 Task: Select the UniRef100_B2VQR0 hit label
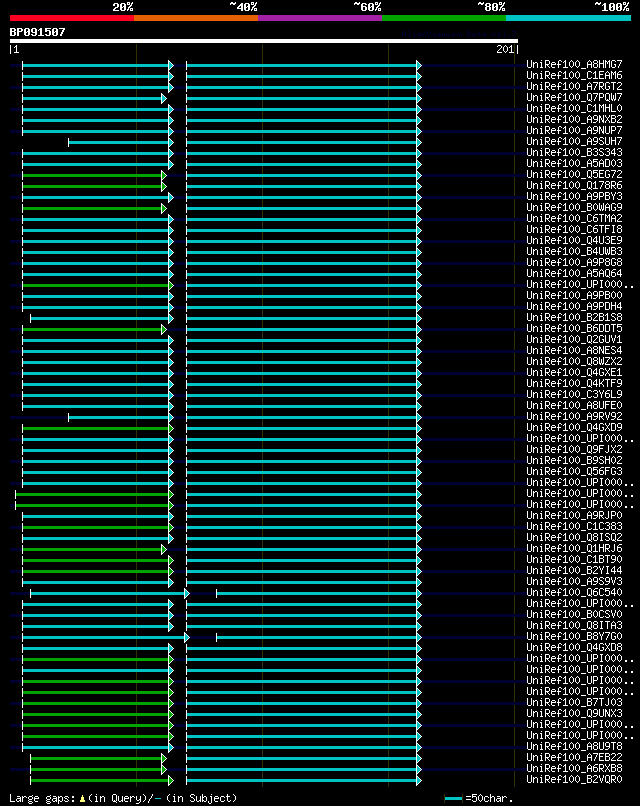click(x=574, y=779)
